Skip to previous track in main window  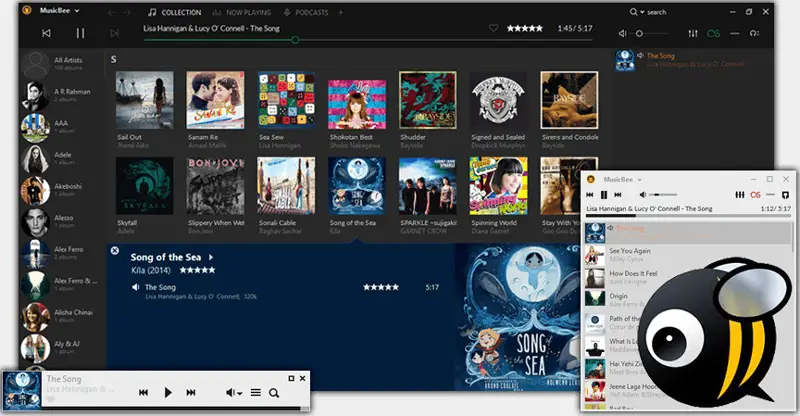46,33
